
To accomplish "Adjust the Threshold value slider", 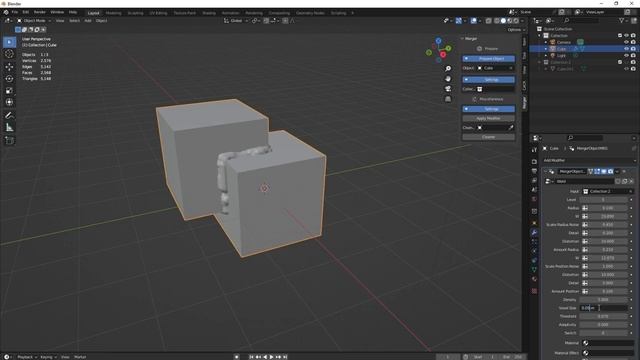I will click(603, 316).
